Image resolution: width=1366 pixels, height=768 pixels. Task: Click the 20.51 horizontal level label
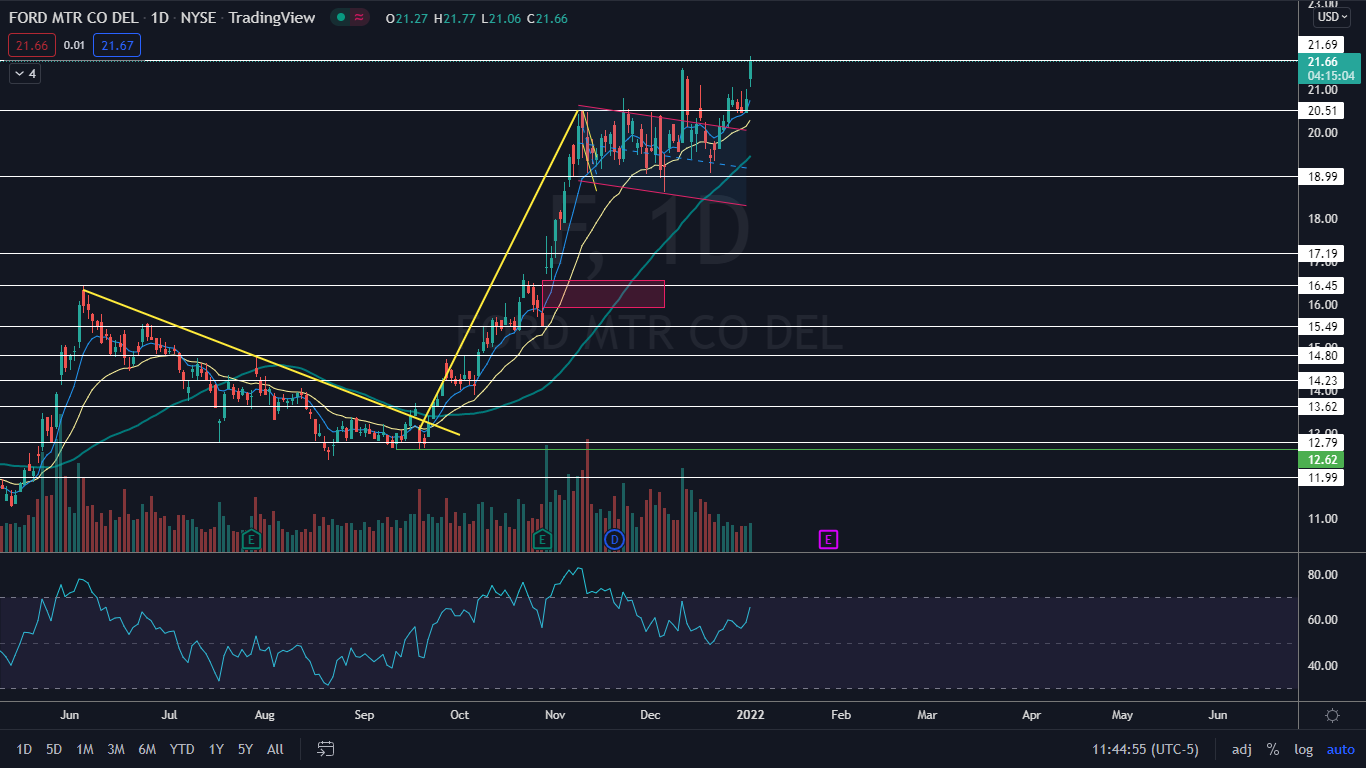[x=1324, y=111]
